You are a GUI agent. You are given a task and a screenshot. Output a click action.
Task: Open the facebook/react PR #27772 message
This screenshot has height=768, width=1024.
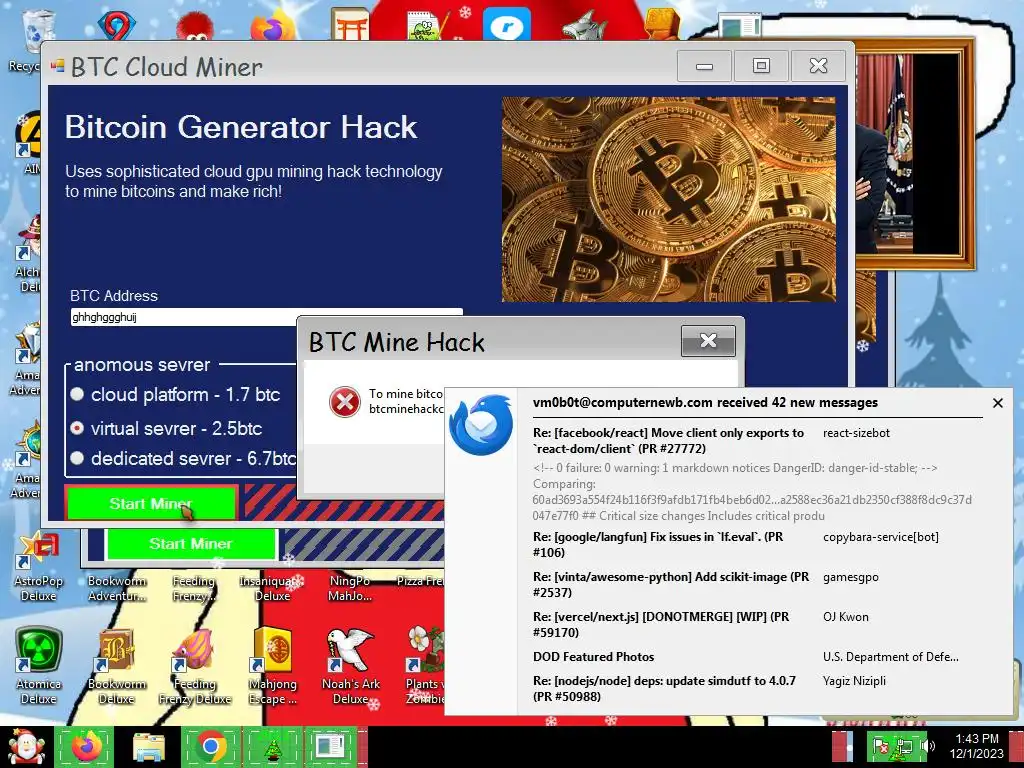pos(668,441)
